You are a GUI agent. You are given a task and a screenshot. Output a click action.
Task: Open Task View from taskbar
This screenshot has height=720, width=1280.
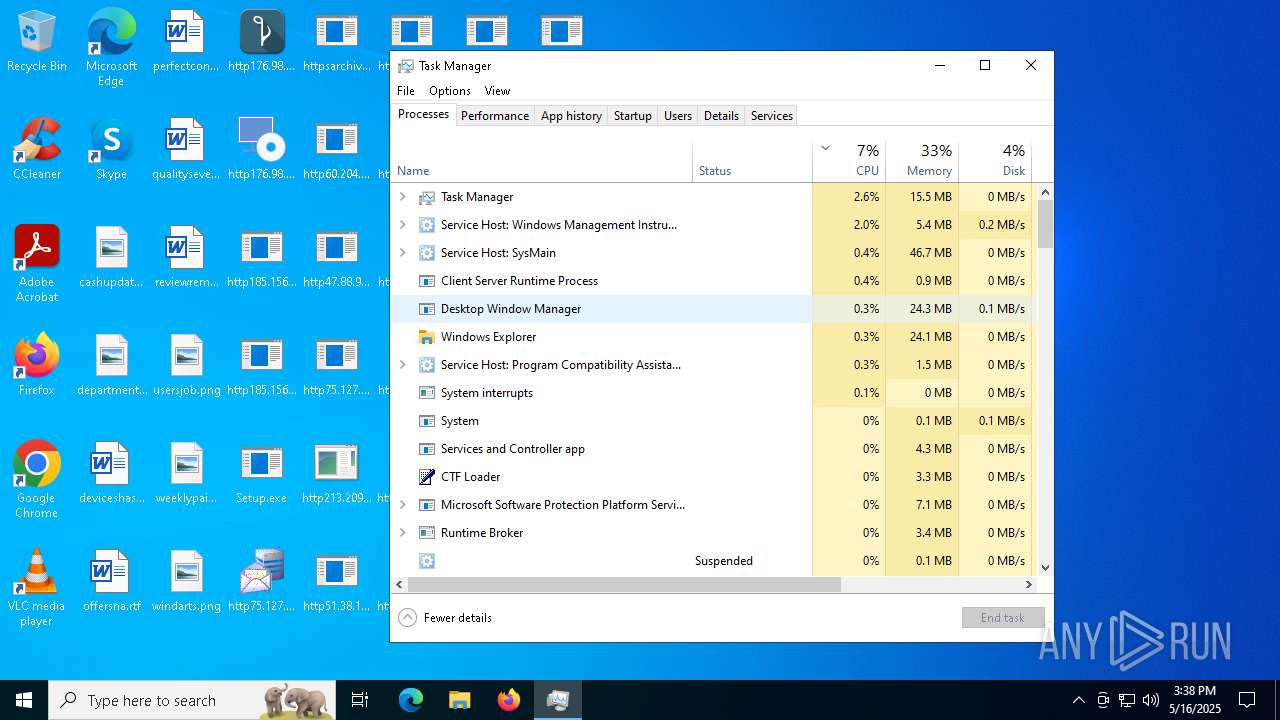360,700
